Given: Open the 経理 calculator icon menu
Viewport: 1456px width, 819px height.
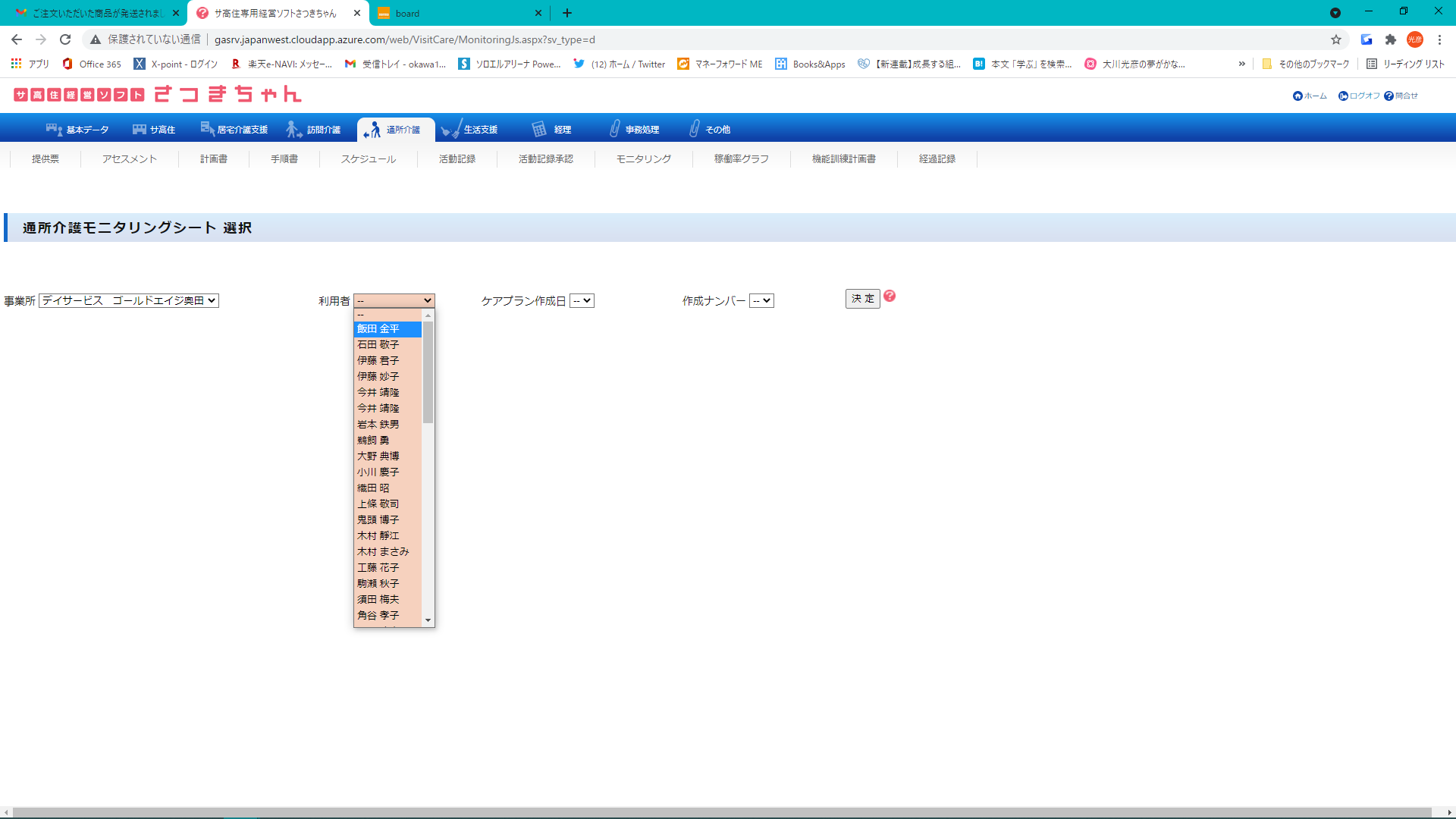Looking at the screenshot, I should pyautogui.click(x=539, y=130).
